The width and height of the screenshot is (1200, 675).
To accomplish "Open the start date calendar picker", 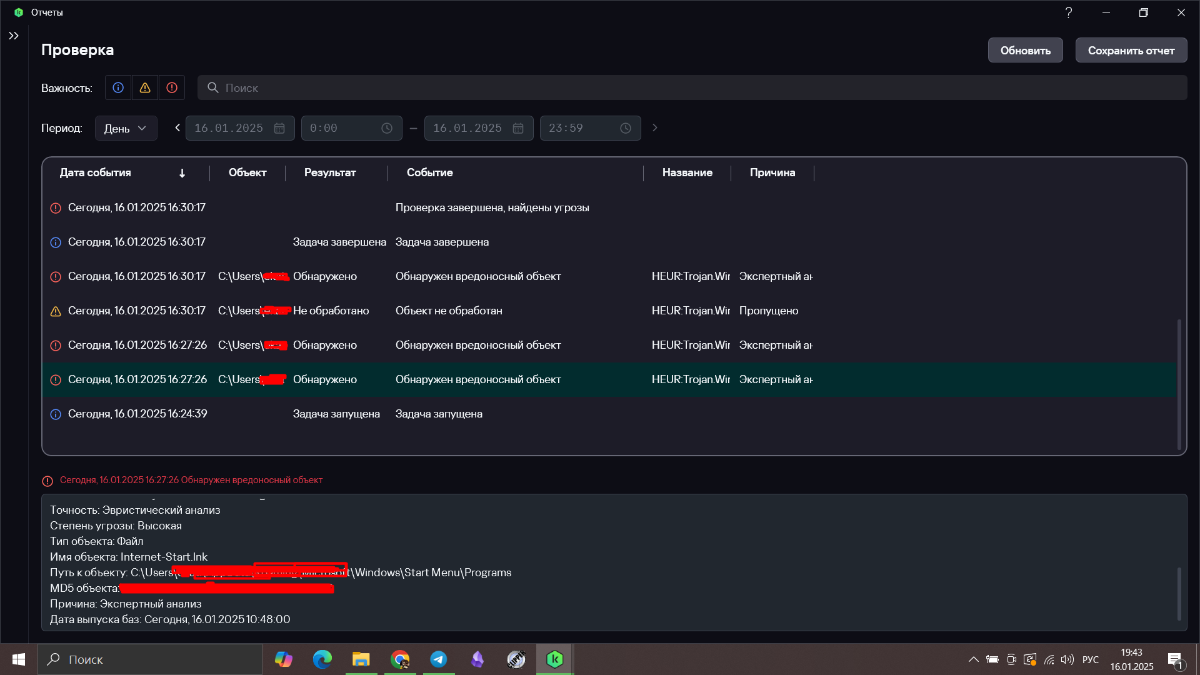I will click(x=279, y=128).
